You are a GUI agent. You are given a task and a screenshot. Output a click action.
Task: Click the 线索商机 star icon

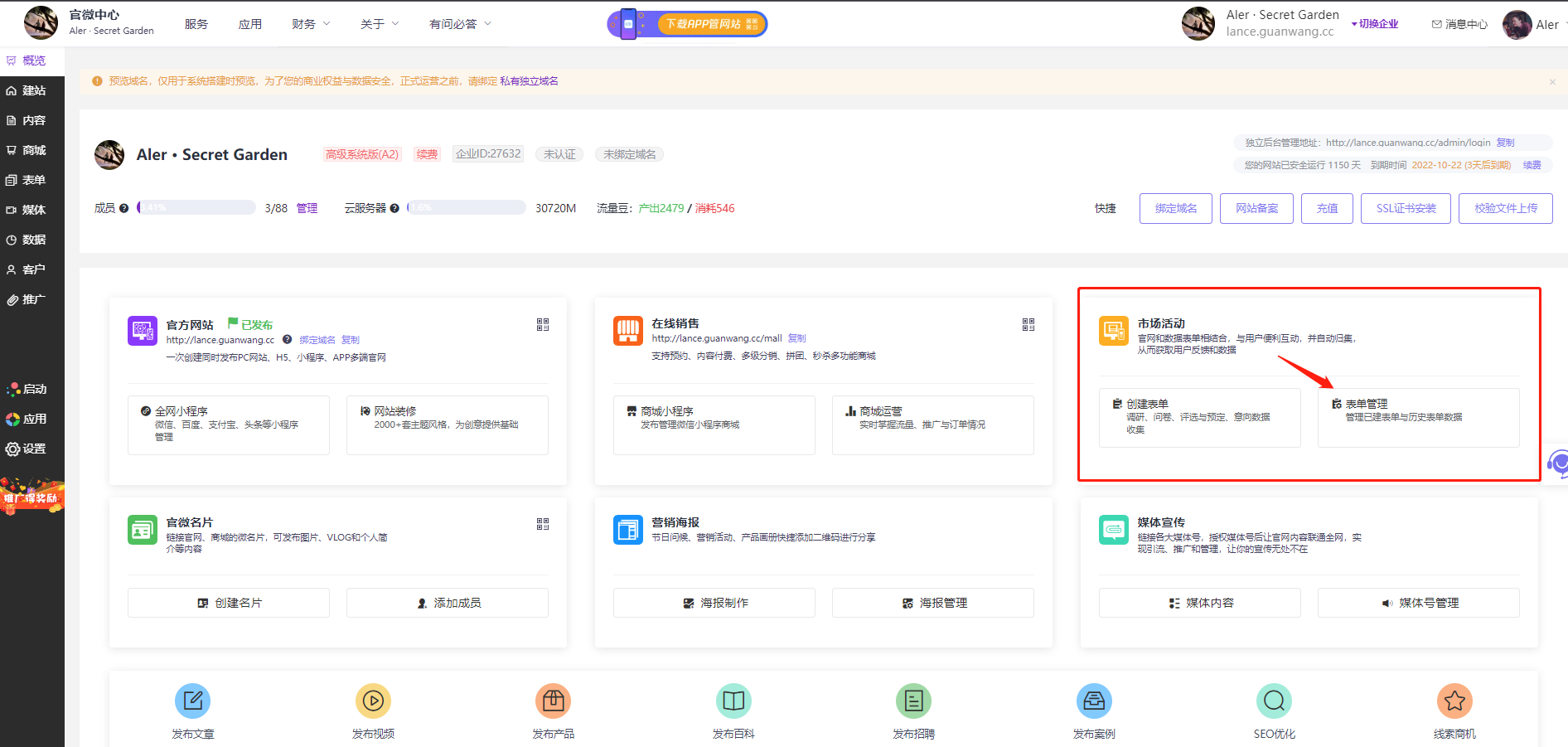[1454, 701]
